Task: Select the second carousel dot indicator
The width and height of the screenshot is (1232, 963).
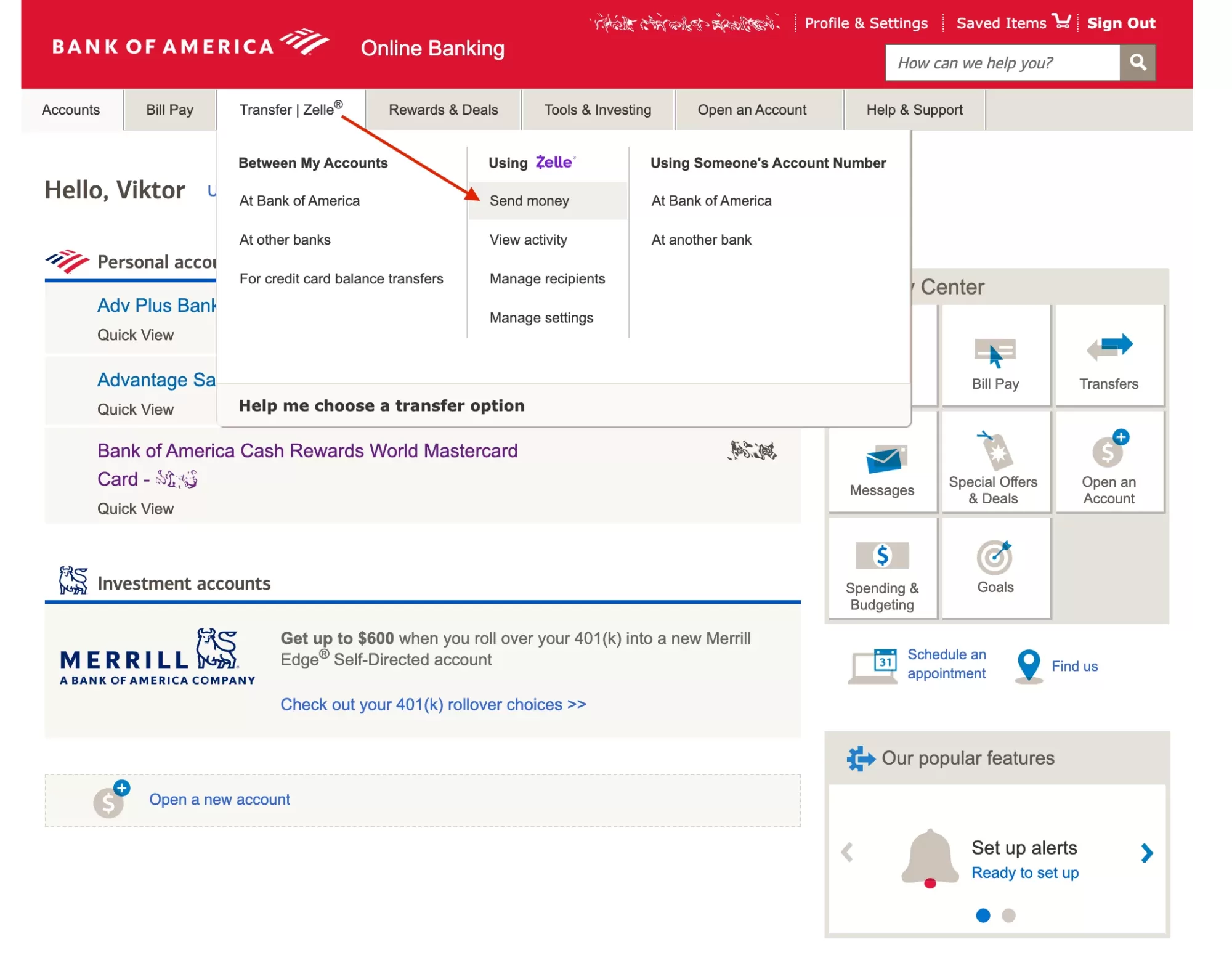Action: [x=1008, y=916]
